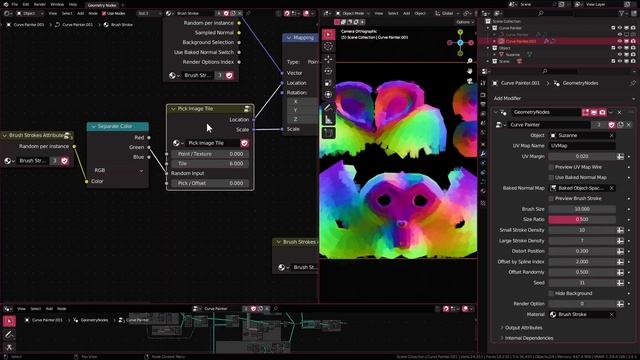Toggle visibility eye of Suzanne in outliner
Screen dimensions: 640x360
point(620,54)
